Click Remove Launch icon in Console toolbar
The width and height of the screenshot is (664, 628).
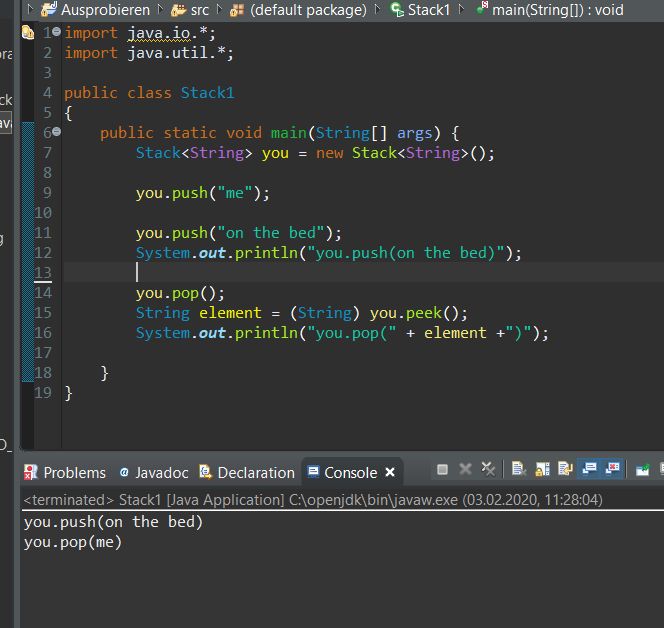(x=465, y=469)
